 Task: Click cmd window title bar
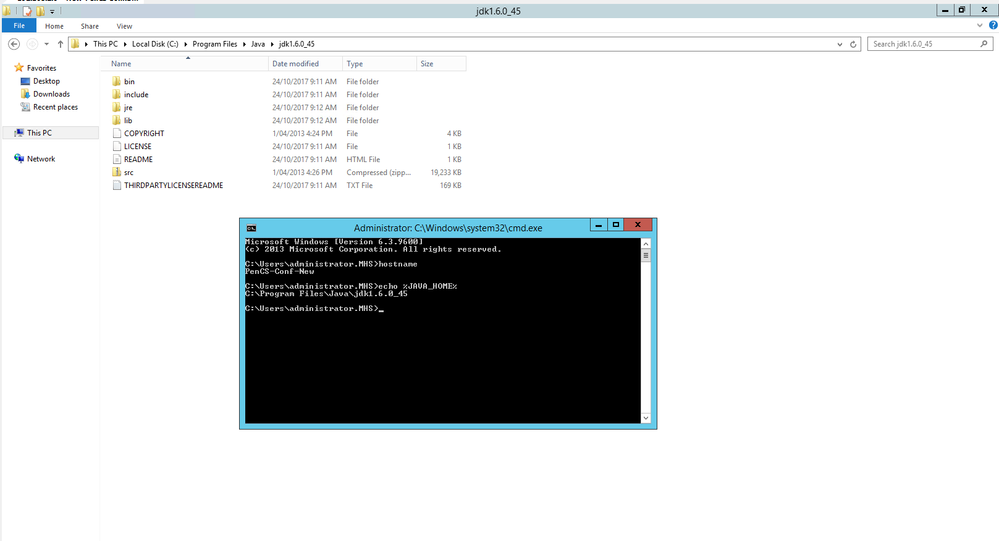(448, 227)
